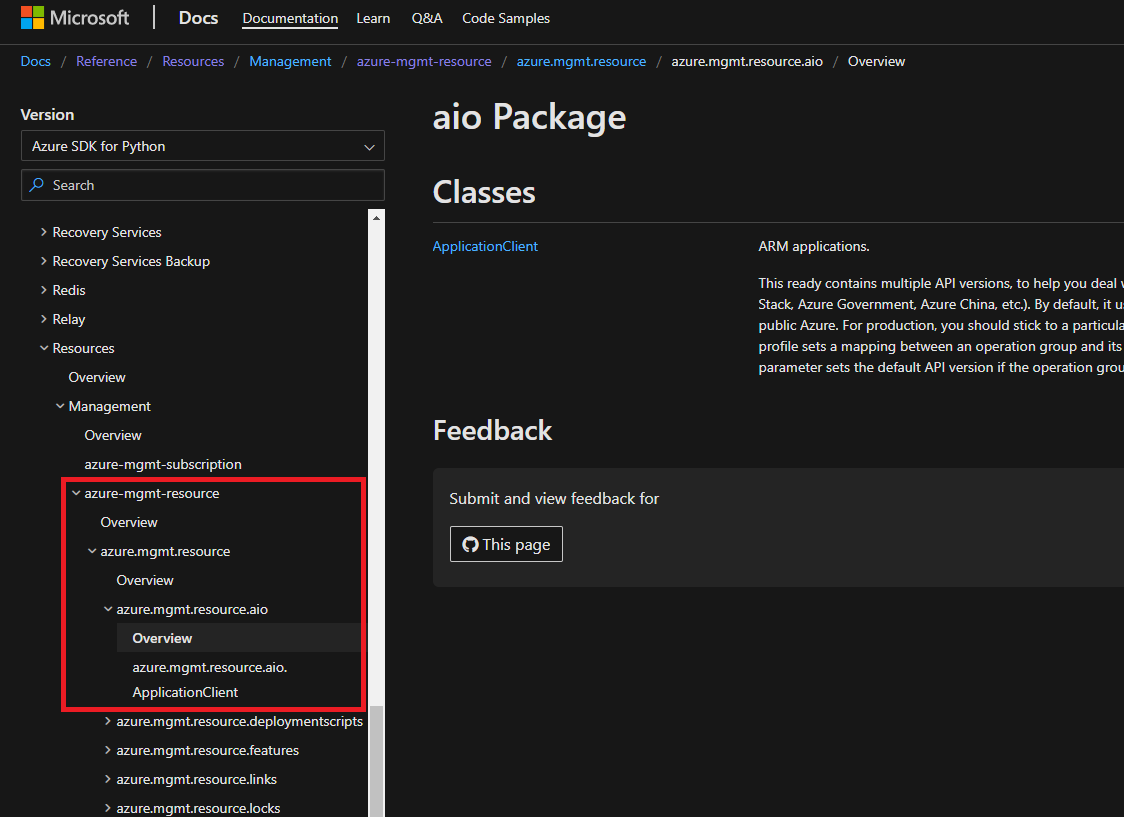Click the ARM applications description text
The width and height of the screenshot is (1124, 817).
pyautogui.click(x=814, y=247)
